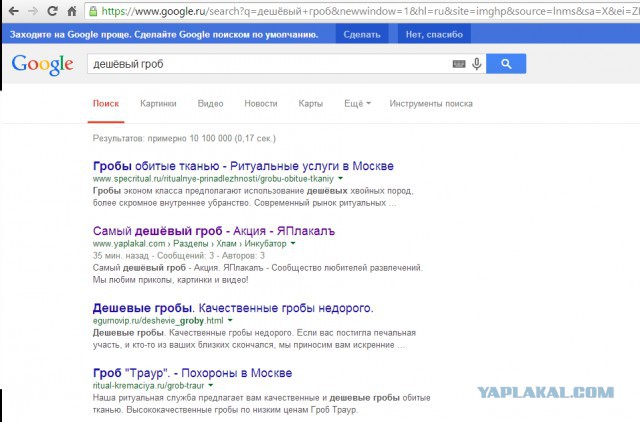Open Дешевые гробы Качественные гробы недорого link
This screenshot has width=640, height=422.
click(233, 308)
